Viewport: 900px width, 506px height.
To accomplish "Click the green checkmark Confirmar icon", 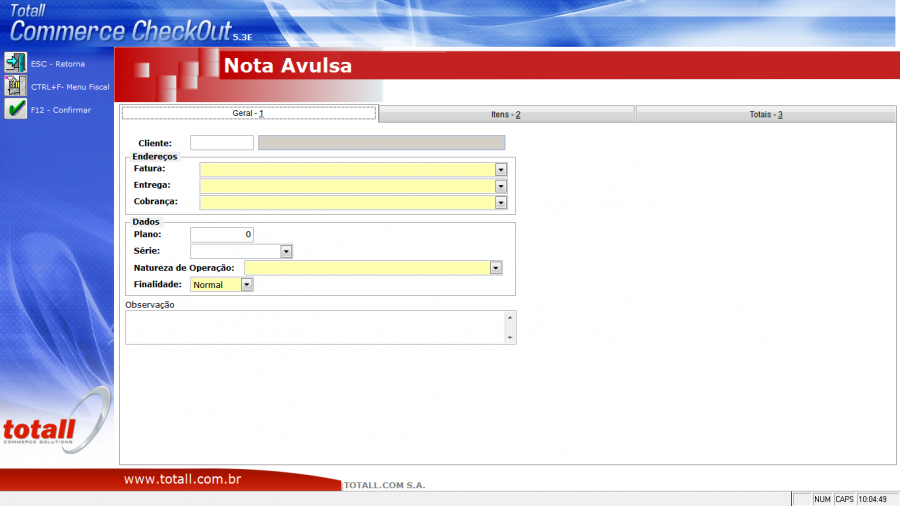I will pyautogui.click(x=16, y=109).
